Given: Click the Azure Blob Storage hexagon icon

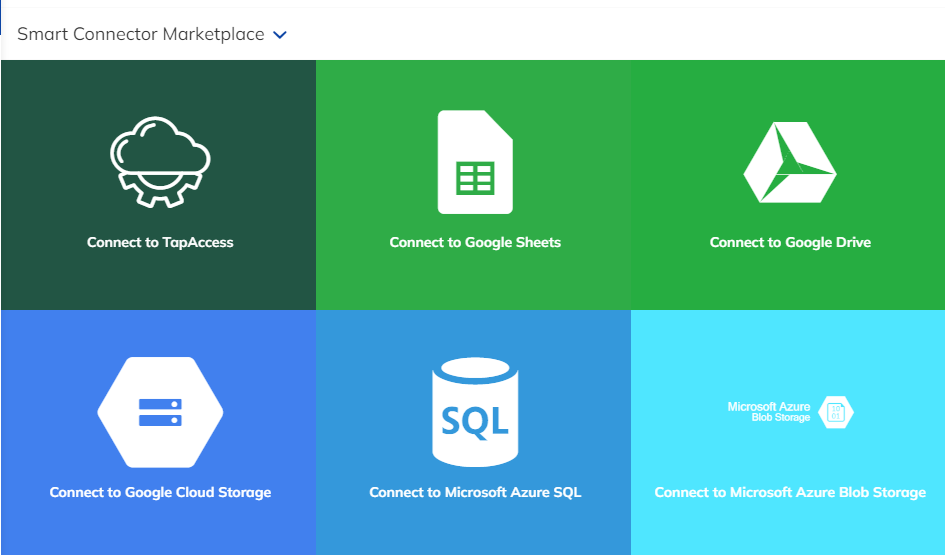Looking at the screenshot, I should [x=836, y=412].
